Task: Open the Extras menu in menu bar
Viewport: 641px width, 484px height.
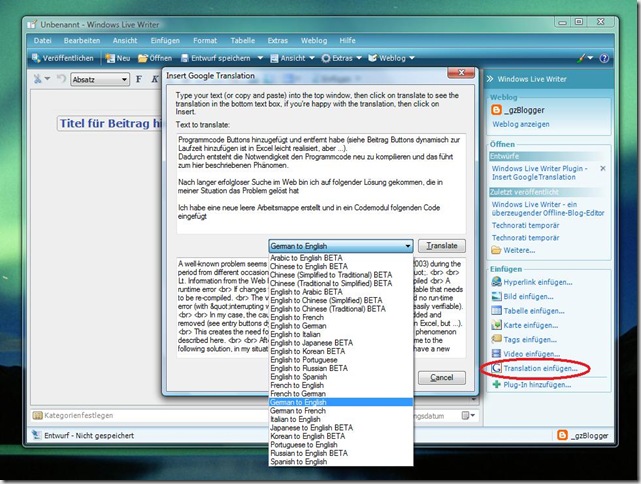Action: point(278,40)
